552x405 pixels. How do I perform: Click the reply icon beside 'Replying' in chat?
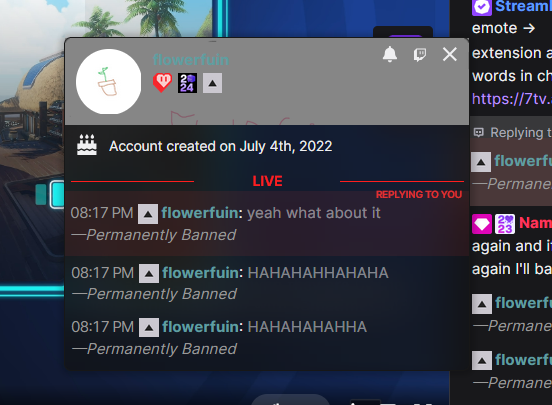point(478,133)
